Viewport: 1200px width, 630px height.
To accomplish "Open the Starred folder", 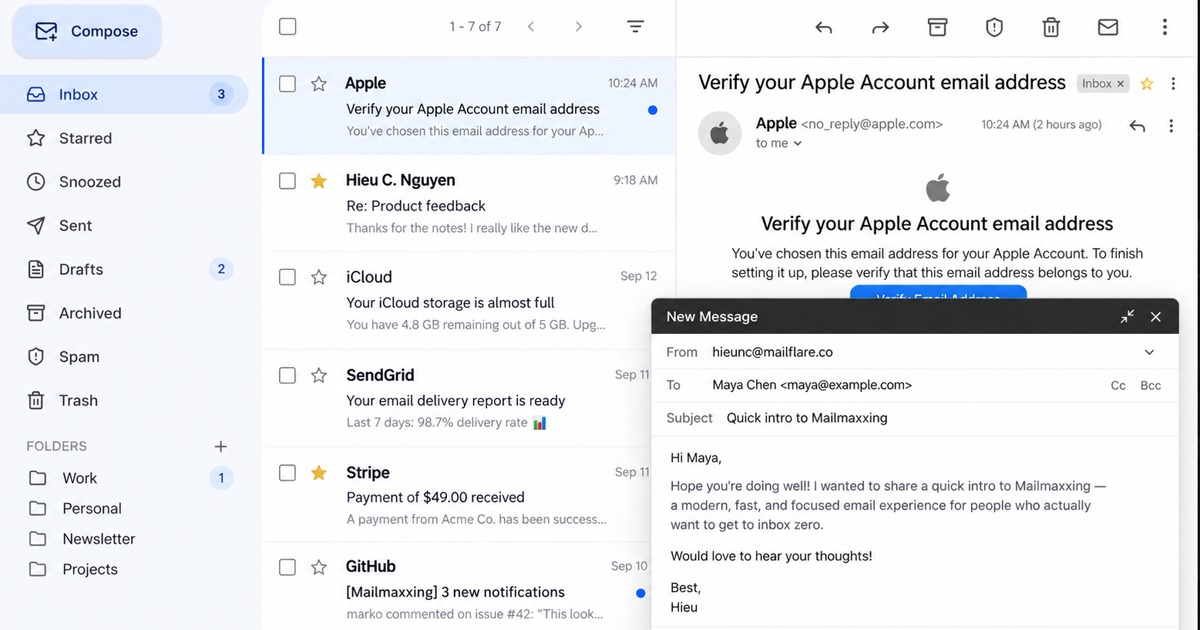I will (x=124, y=138).
